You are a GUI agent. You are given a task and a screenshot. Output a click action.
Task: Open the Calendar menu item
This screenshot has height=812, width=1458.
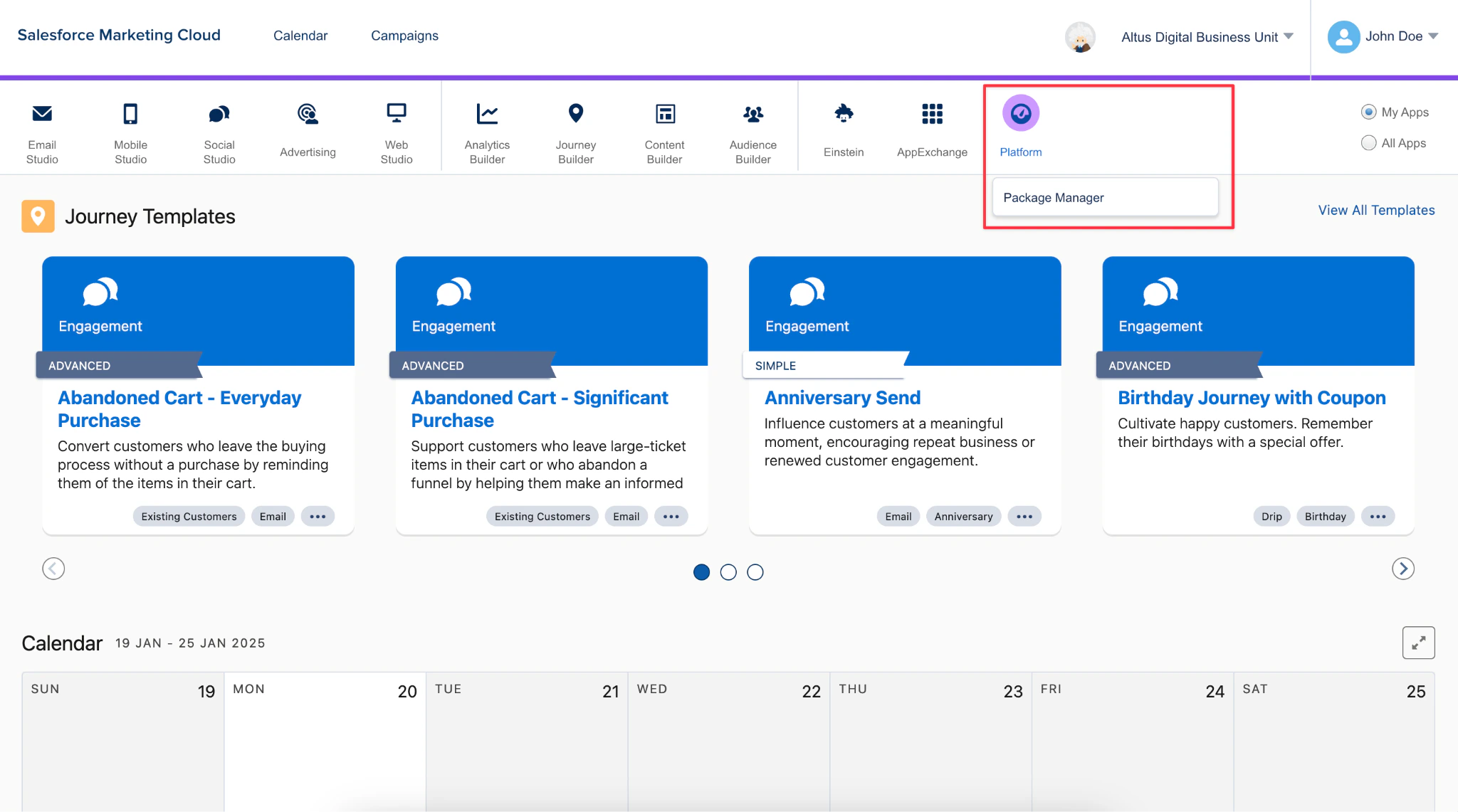tap(300, 36)
